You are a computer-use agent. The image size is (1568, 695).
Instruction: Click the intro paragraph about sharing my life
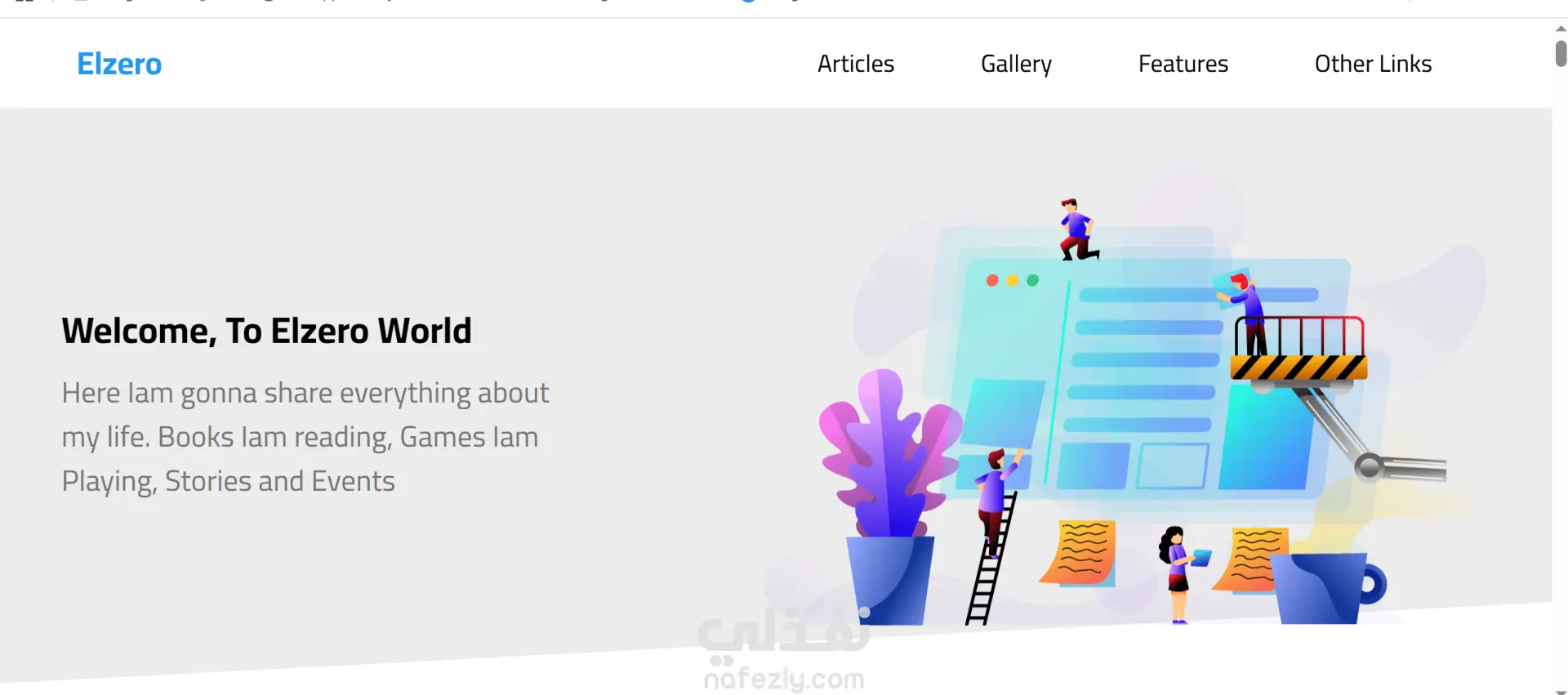point(305,437)
